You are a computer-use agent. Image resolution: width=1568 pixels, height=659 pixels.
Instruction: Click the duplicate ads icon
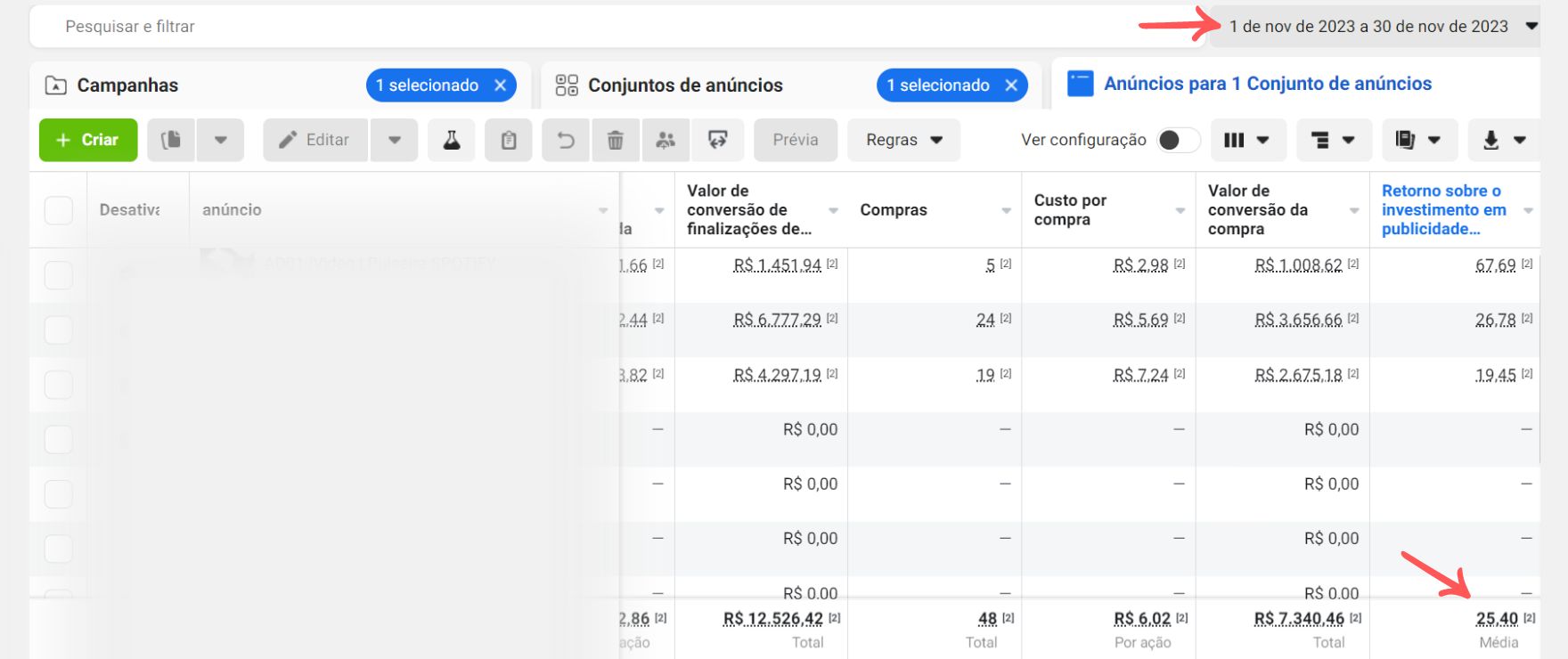coord(171,140)
